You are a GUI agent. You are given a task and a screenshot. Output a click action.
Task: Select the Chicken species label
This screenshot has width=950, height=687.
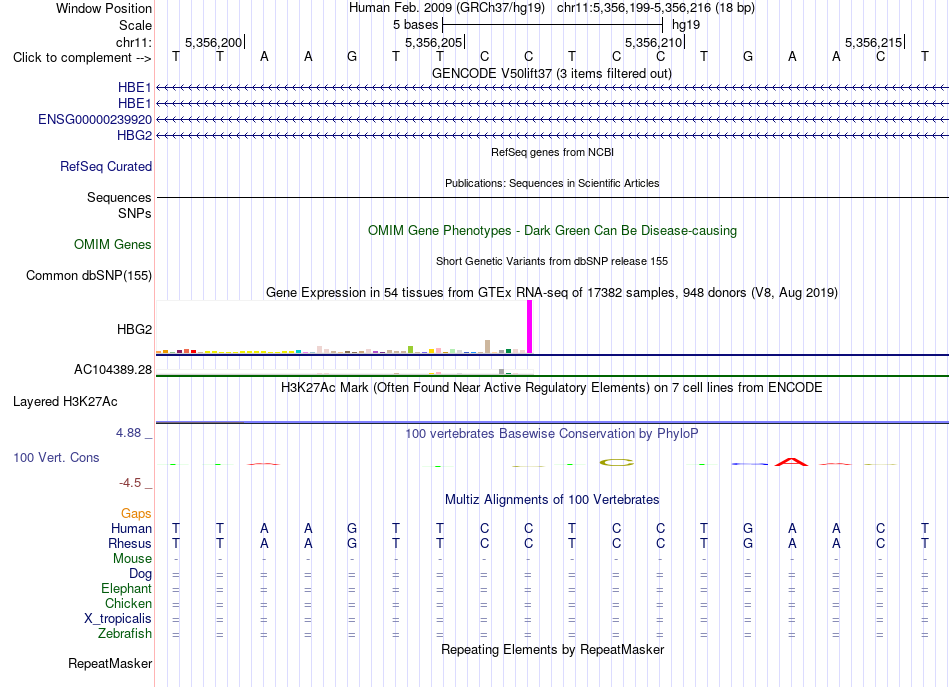coord(128,603)
